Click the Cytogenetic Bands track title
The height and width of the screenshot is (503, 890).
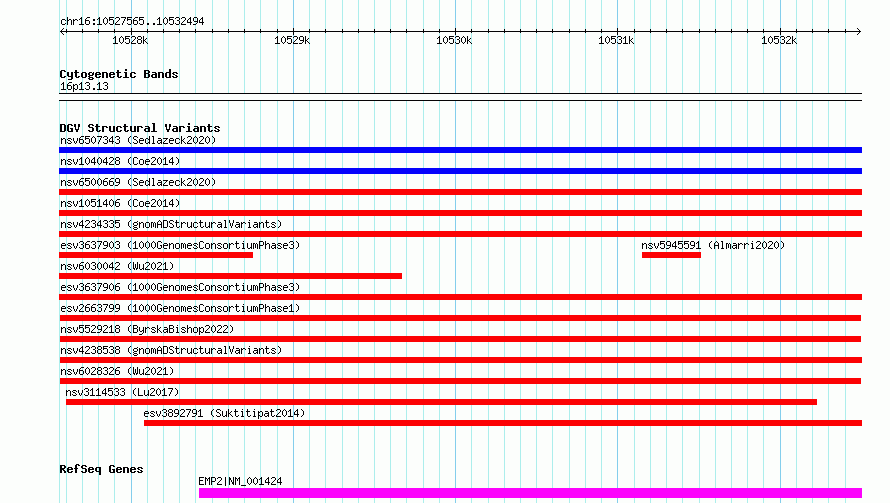(119, 74)
